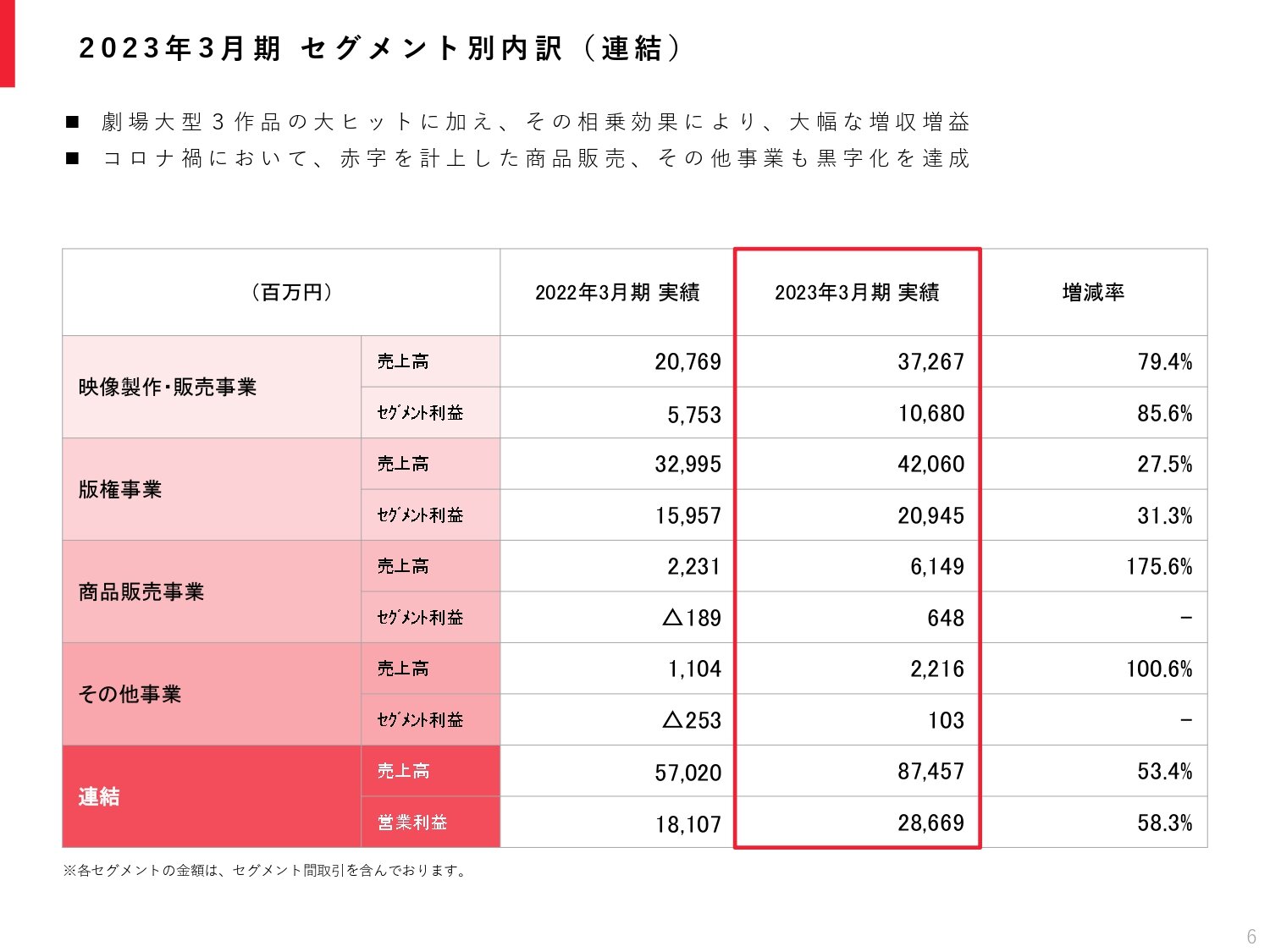The height and width of the screenshot is (952, 1270).
Task: Click the 版権事業 segment cell
Action: click(212, 489)
